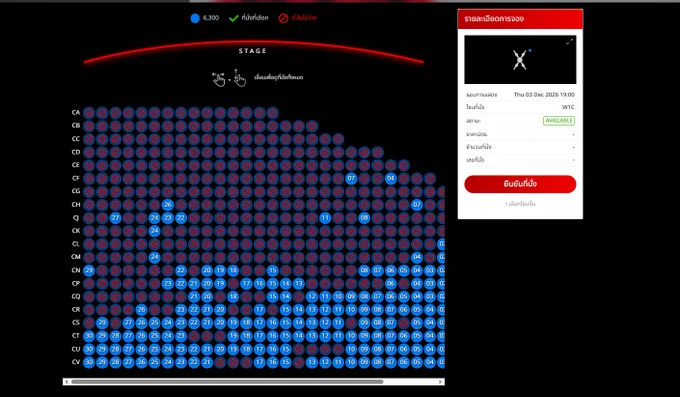The height and width of the screenshot is (397, 680).
Task: Select seat 12 in row CQ
Action: click(312, 296)
